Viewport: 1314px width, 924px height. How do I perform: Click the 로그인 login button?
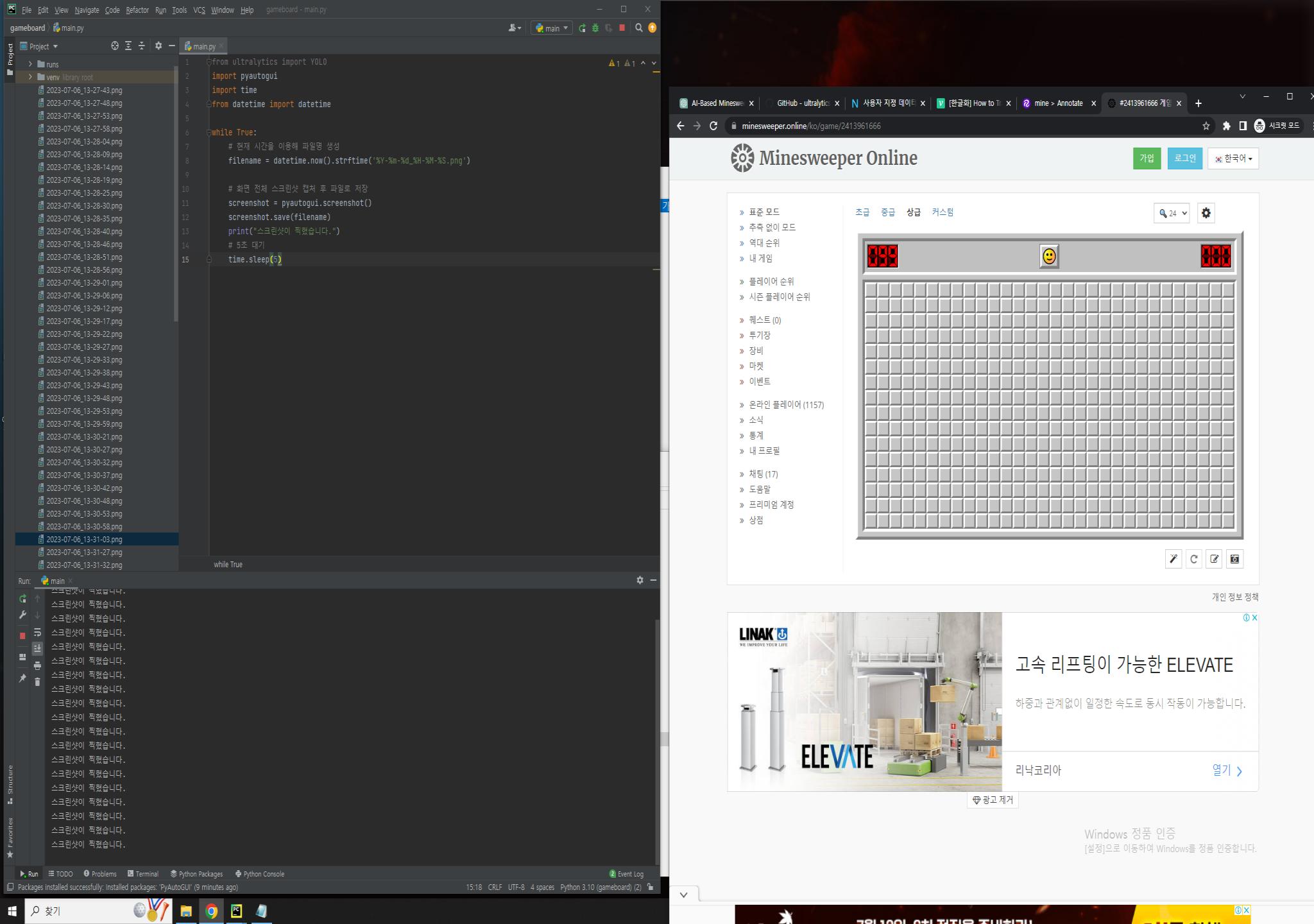coord(1185,158)
